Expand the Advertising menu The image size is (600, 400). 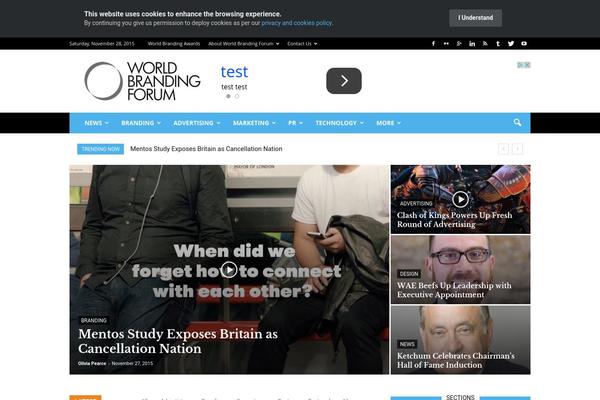(x=197, y=123)
